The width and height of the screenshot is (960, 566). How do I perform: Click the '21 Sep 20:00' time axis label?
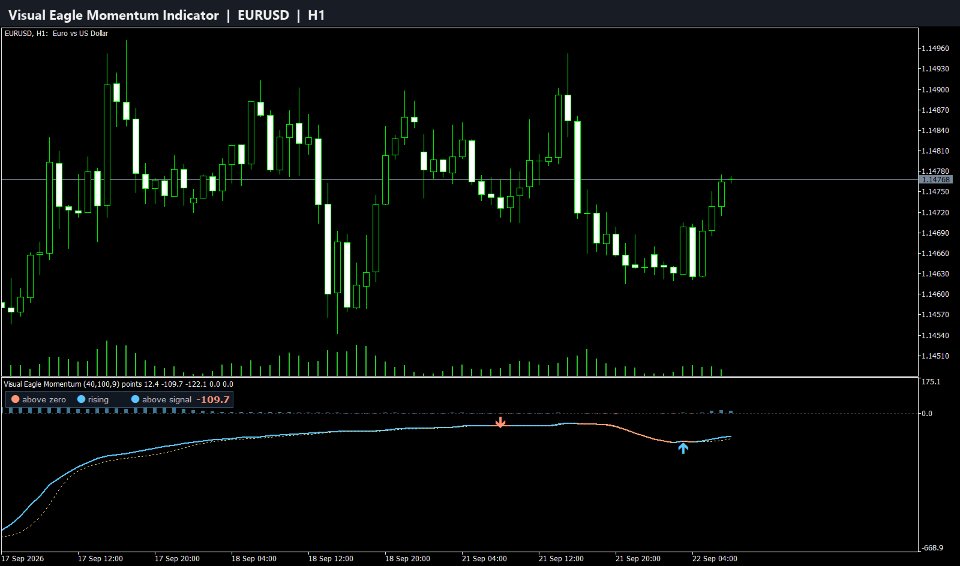click(638, 559)
